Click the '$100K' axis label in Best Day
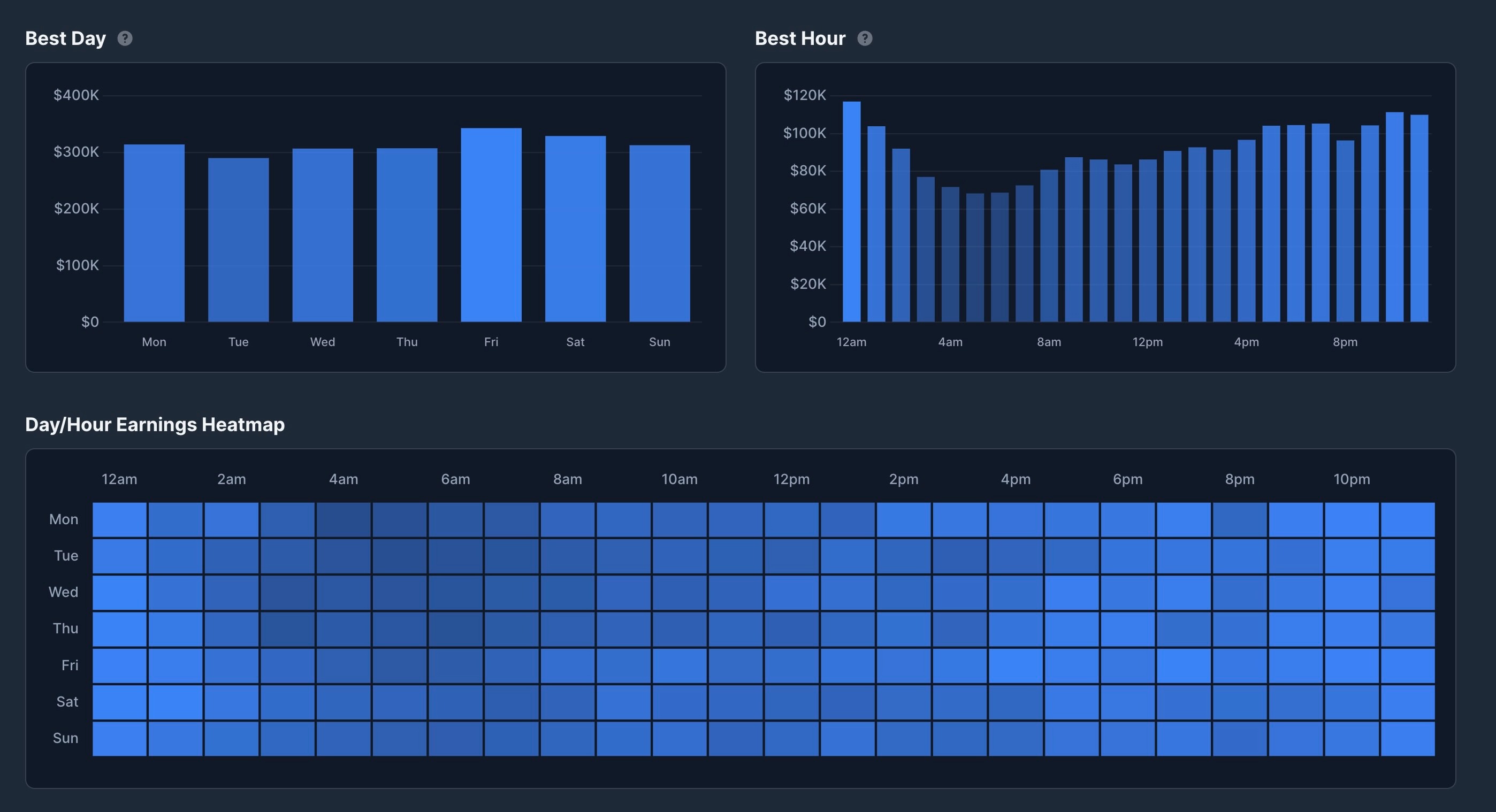Viewport: 1496px width, 812px height. [x=77, y=265]
